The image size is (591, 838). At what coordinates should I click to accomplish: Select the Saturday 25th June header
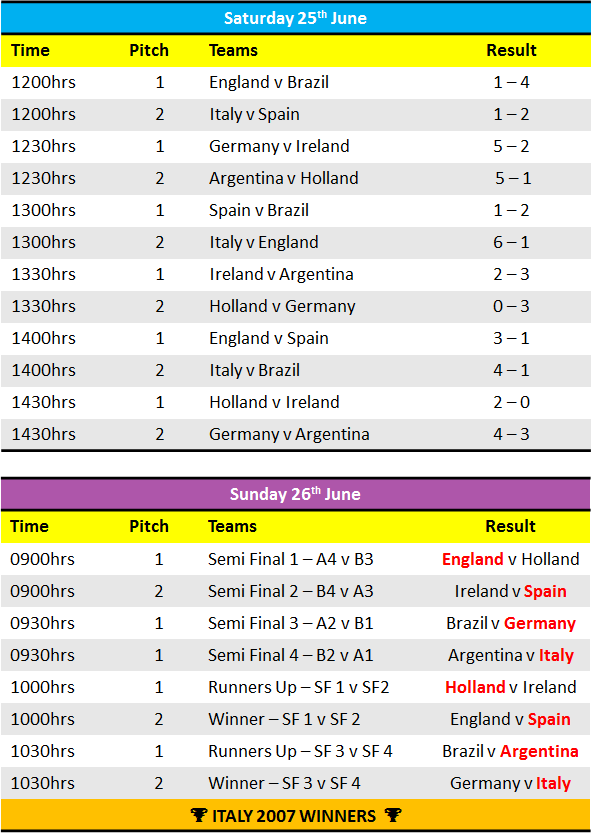296,18
